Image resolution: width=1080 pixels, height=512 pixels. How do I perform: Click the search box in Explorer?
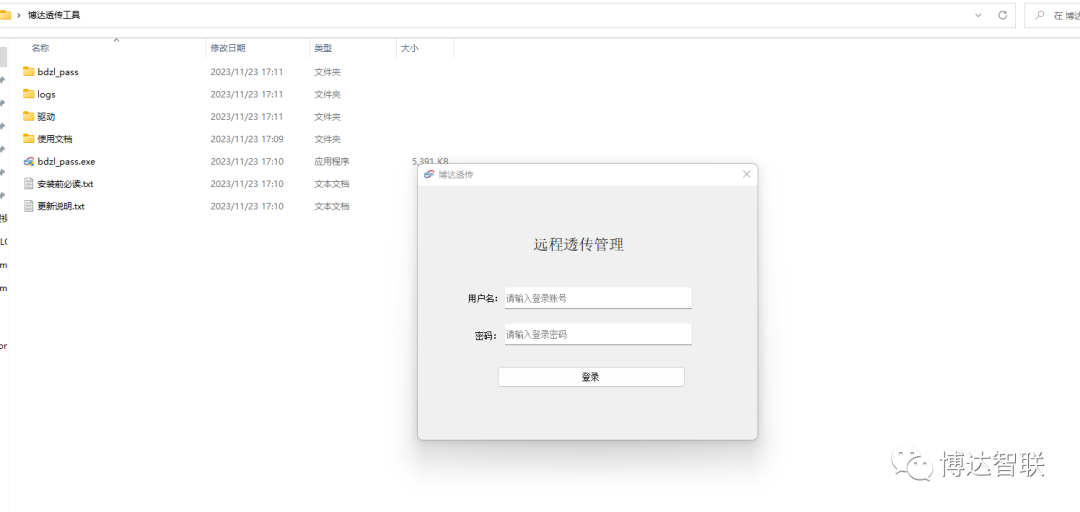tap(1052, 15)
